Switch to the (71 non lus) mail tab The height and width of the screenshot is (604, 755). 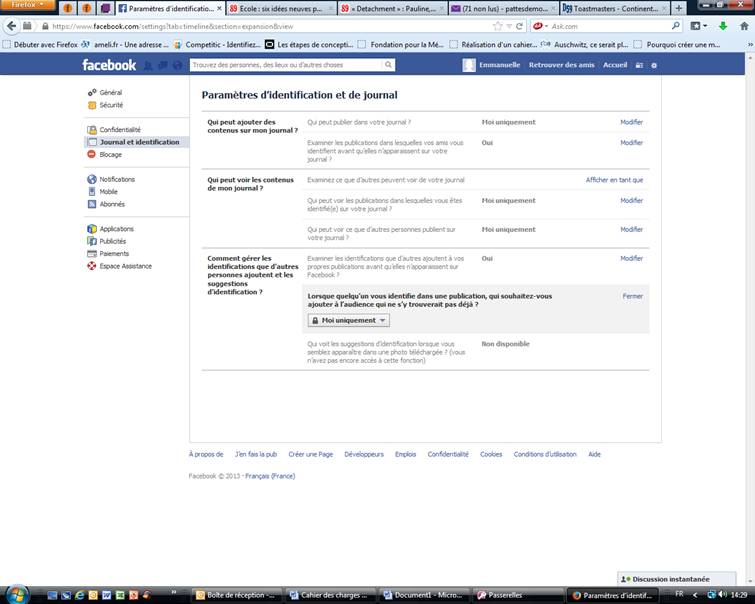tap(504, 8)
